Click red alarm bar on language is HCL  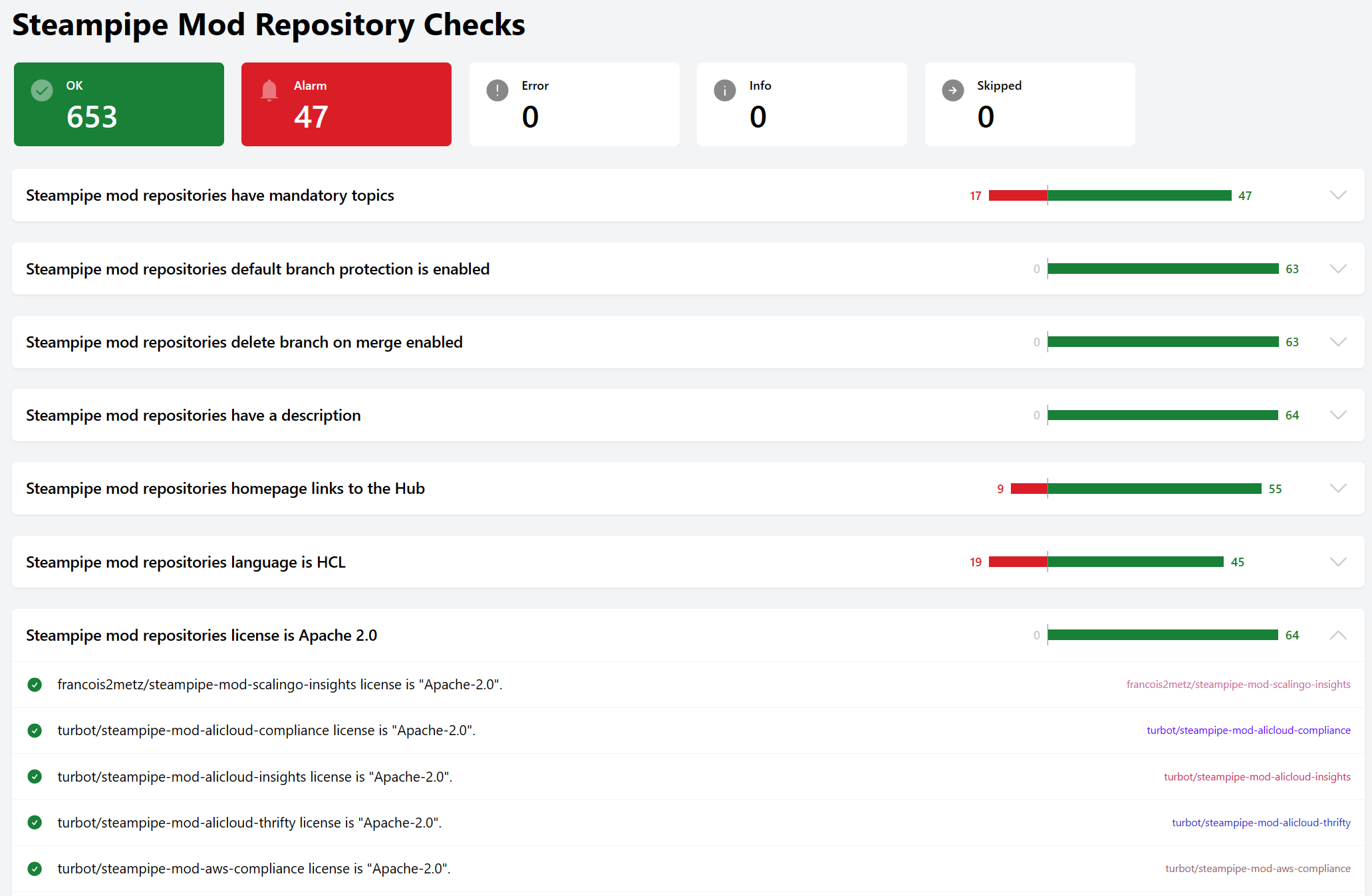point(1018,562)
